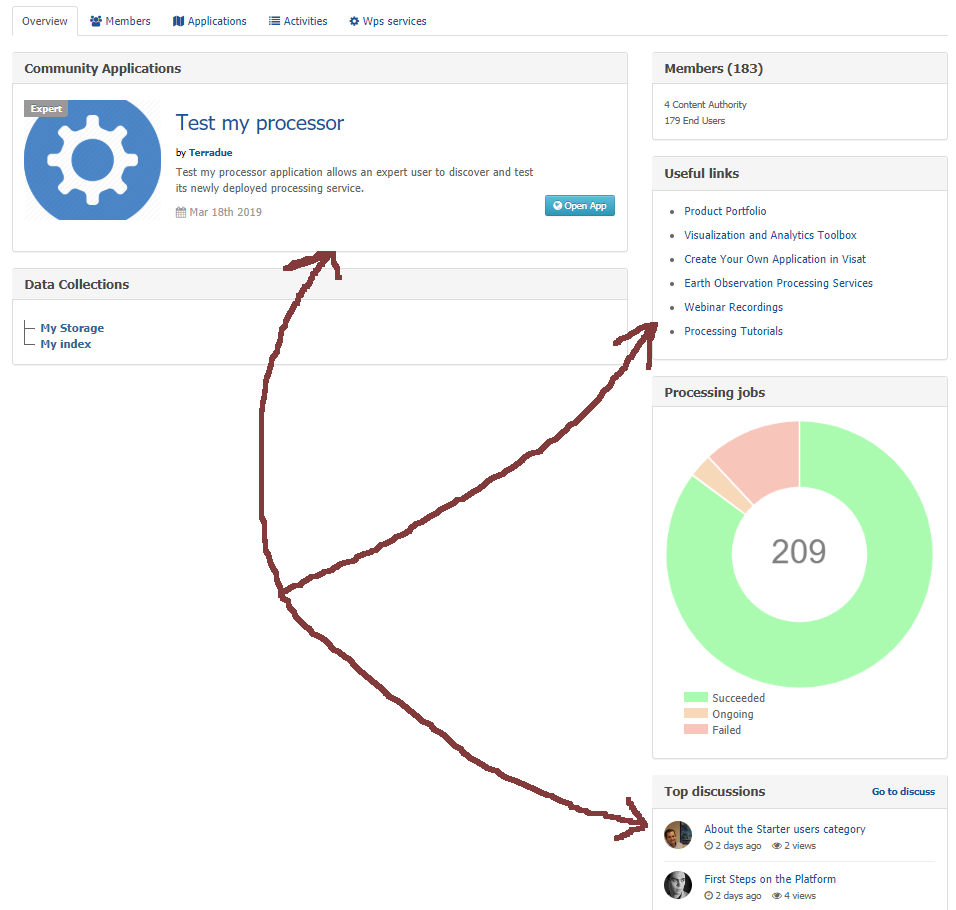Switch to the Applications tab
This screenshot has width=956, height=910.
click(210, 21)
